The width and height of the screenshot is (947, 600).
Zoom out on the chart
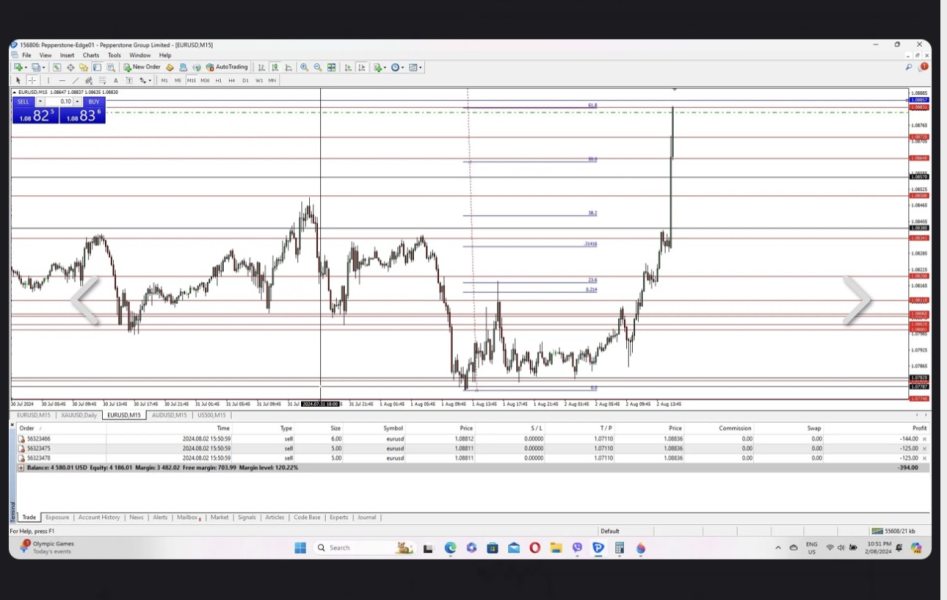(x=318, y=68)
